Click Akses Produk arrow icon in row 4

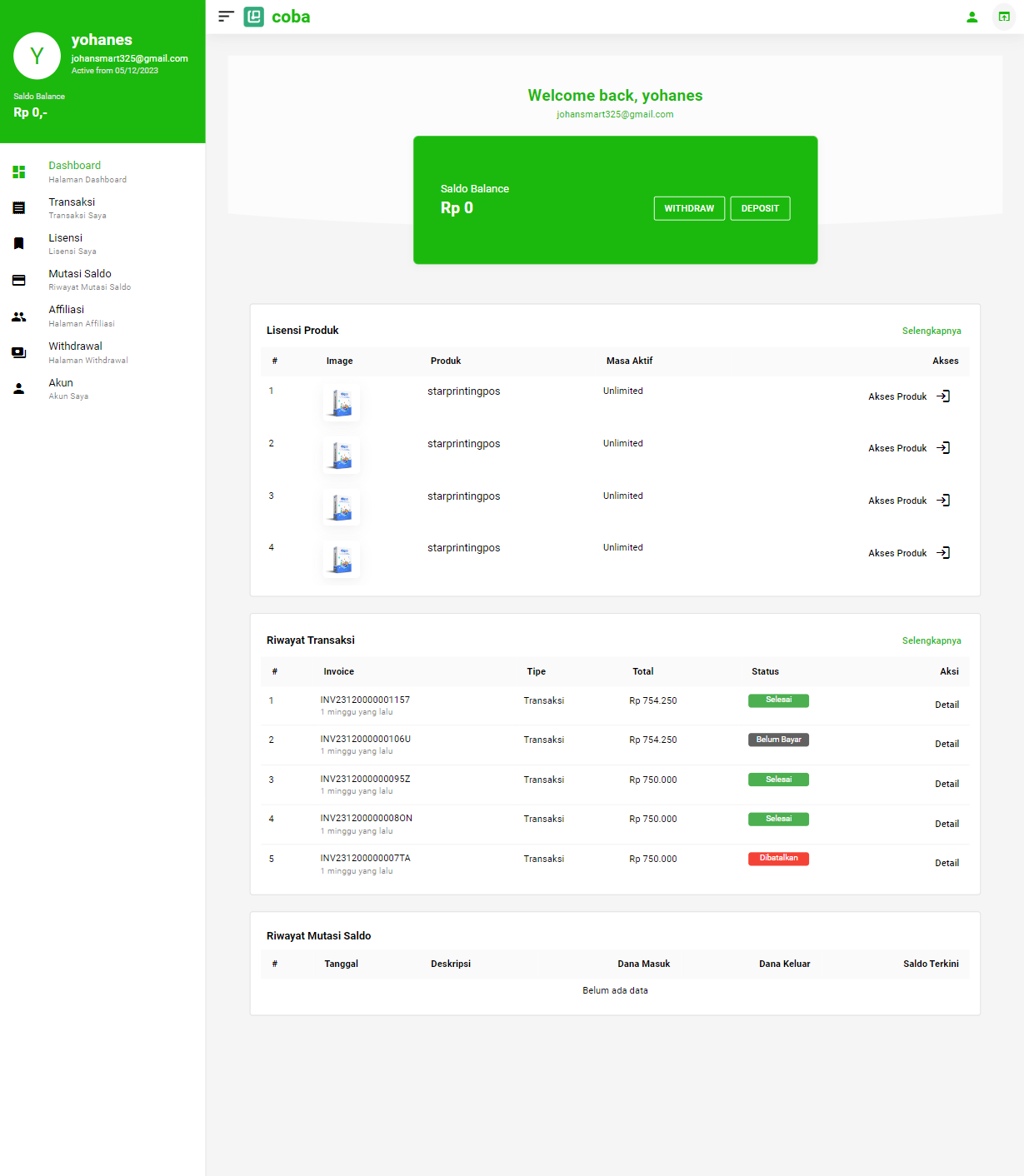(943, 553)
